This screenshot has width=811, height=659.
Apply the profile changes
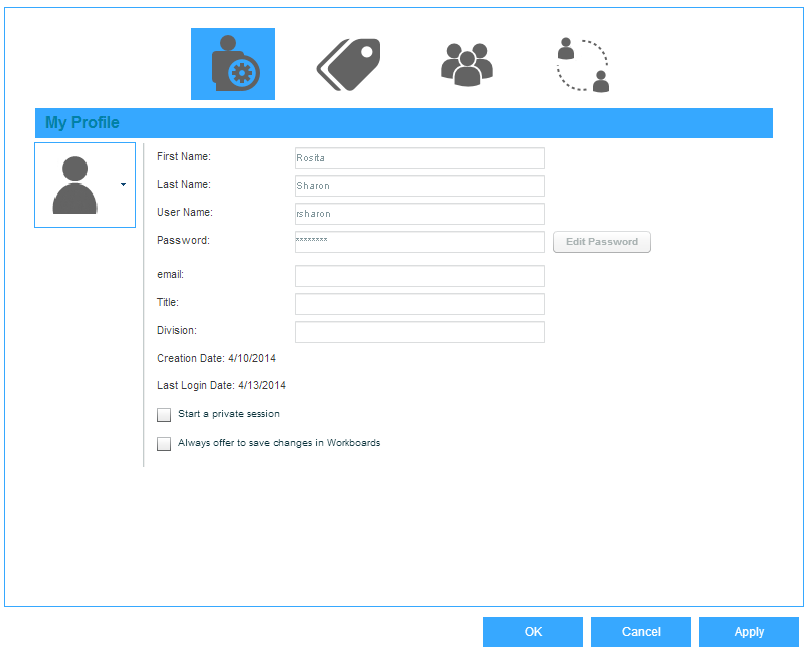tap(748, 632)
